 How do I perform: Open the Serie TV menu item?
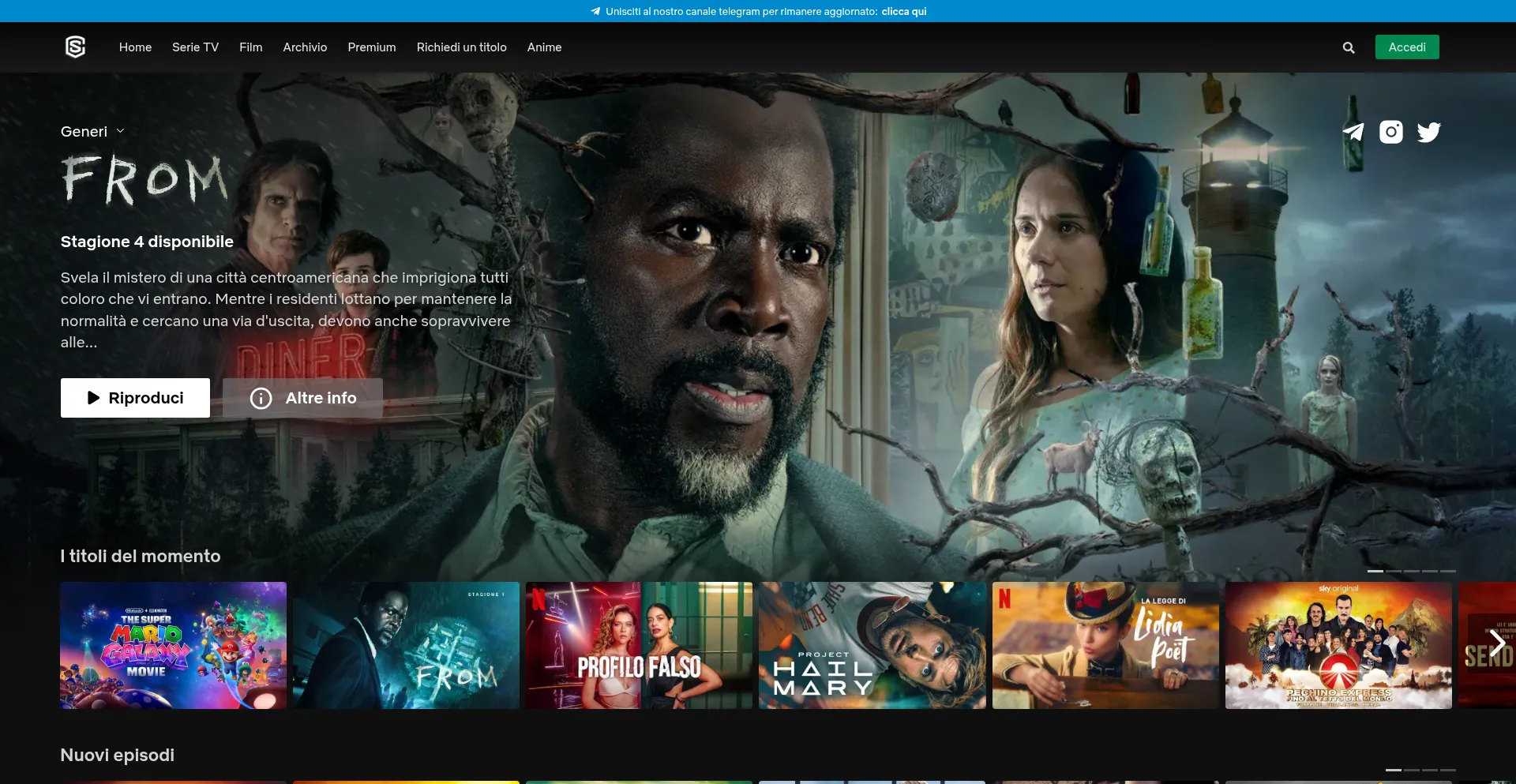point(195,47)
